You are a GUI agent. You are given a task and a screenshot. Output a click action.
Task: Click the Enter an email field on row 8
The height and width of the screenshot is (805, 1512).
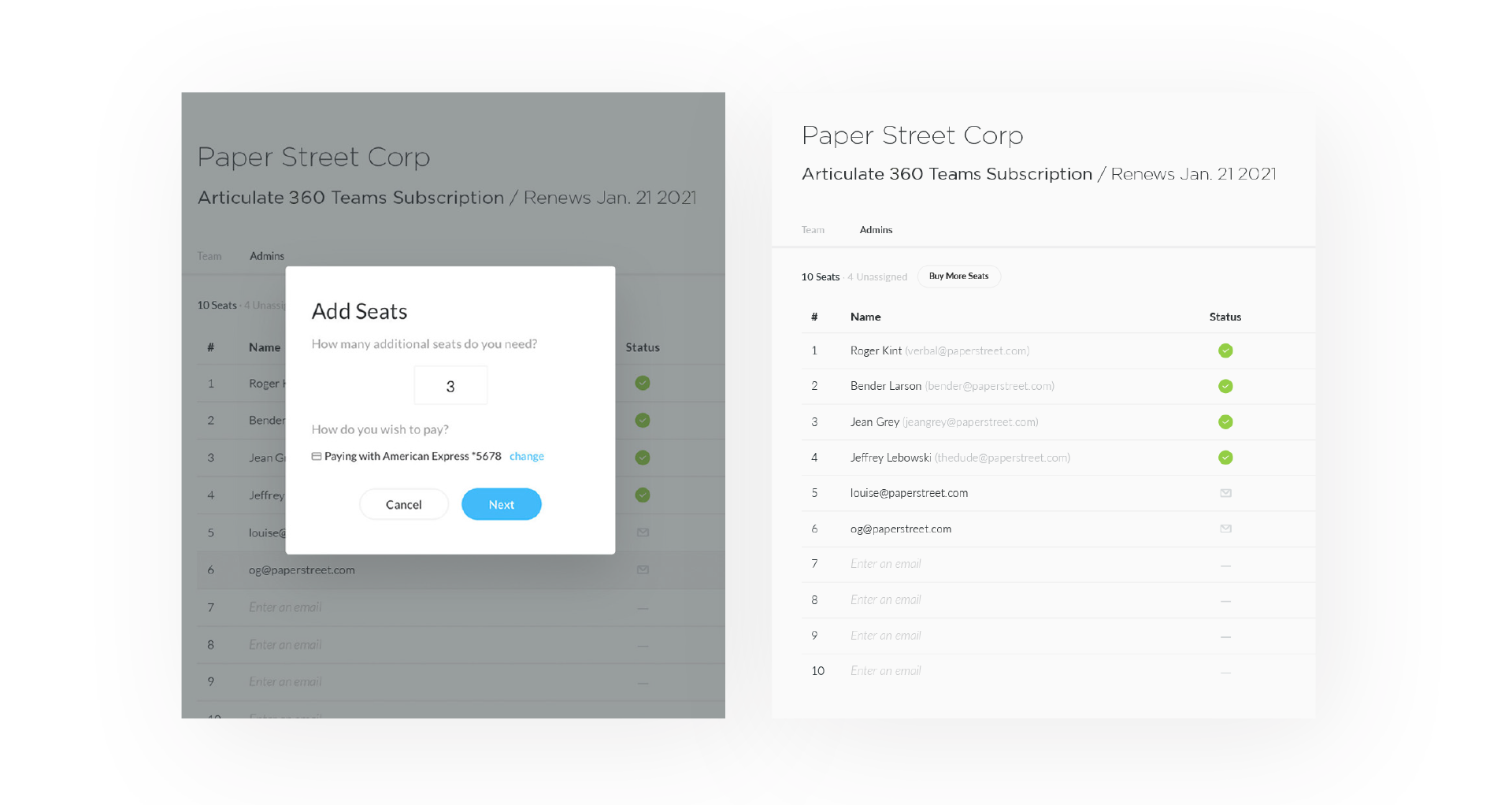point(885,599)
